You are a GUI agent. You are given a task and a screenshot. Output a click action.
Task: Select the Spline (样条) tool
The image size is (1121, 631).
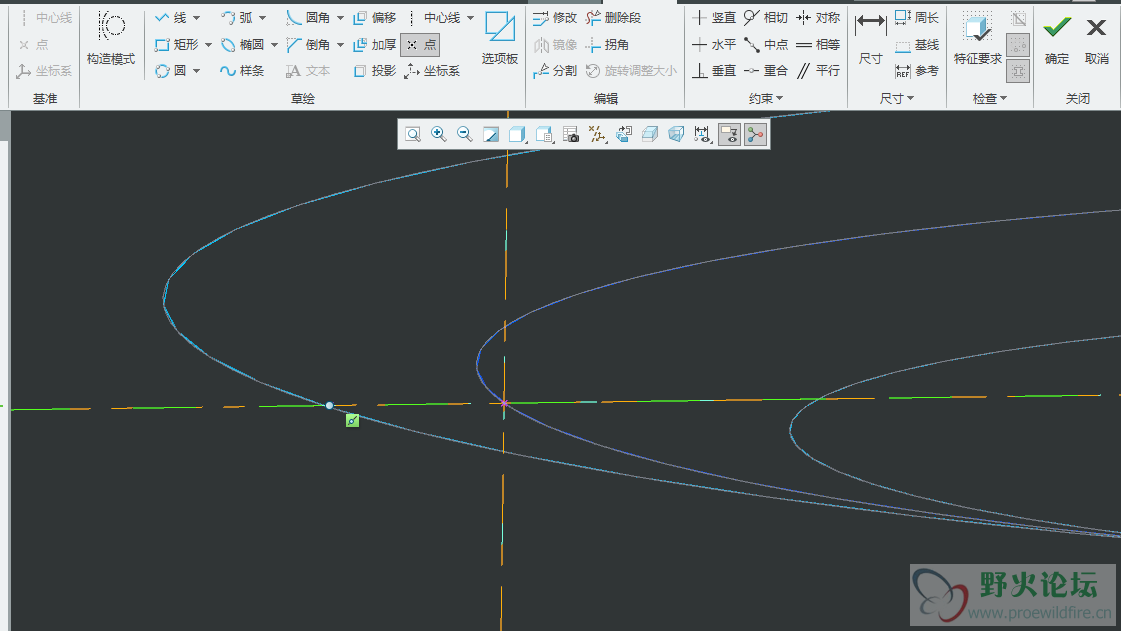[x=241, y=71]
